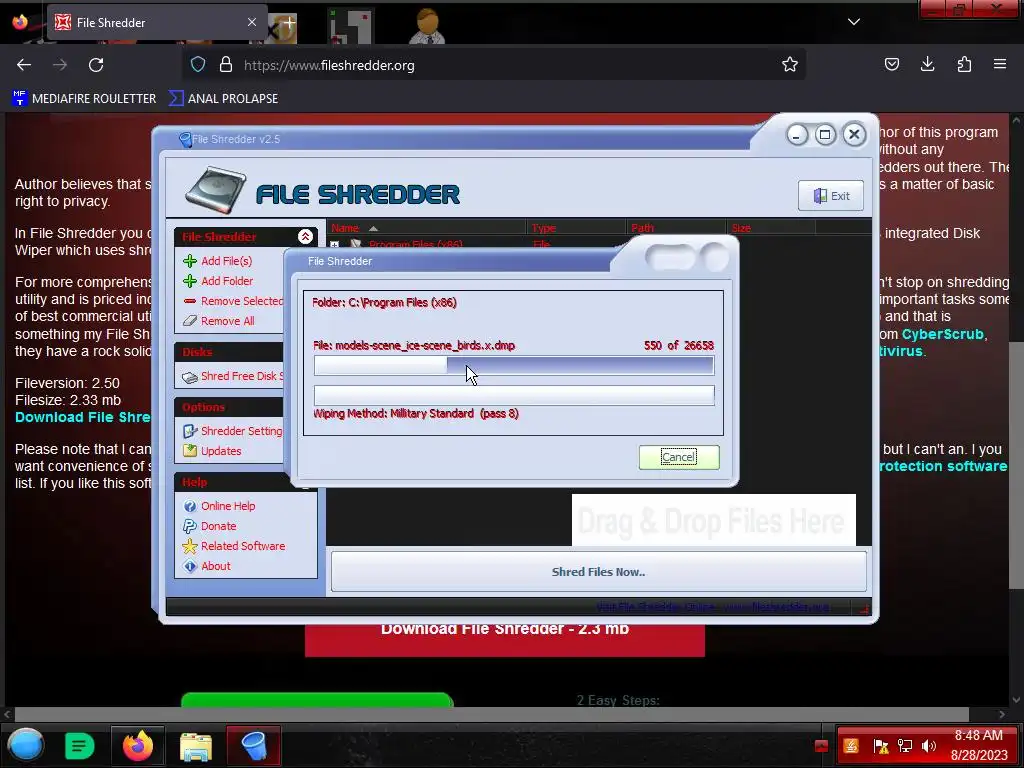Click the CyberScrub link on the webpage
The image size is (1024, 768).
[942, 334]
